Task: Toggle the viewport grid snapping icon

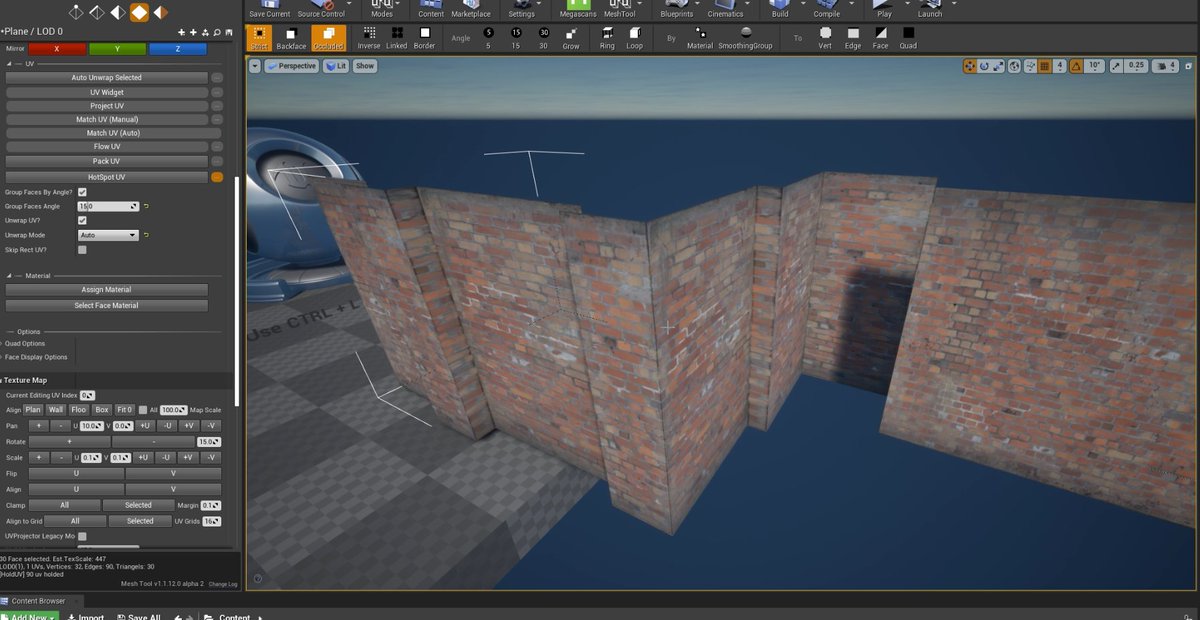Action: pos(1044,66)
